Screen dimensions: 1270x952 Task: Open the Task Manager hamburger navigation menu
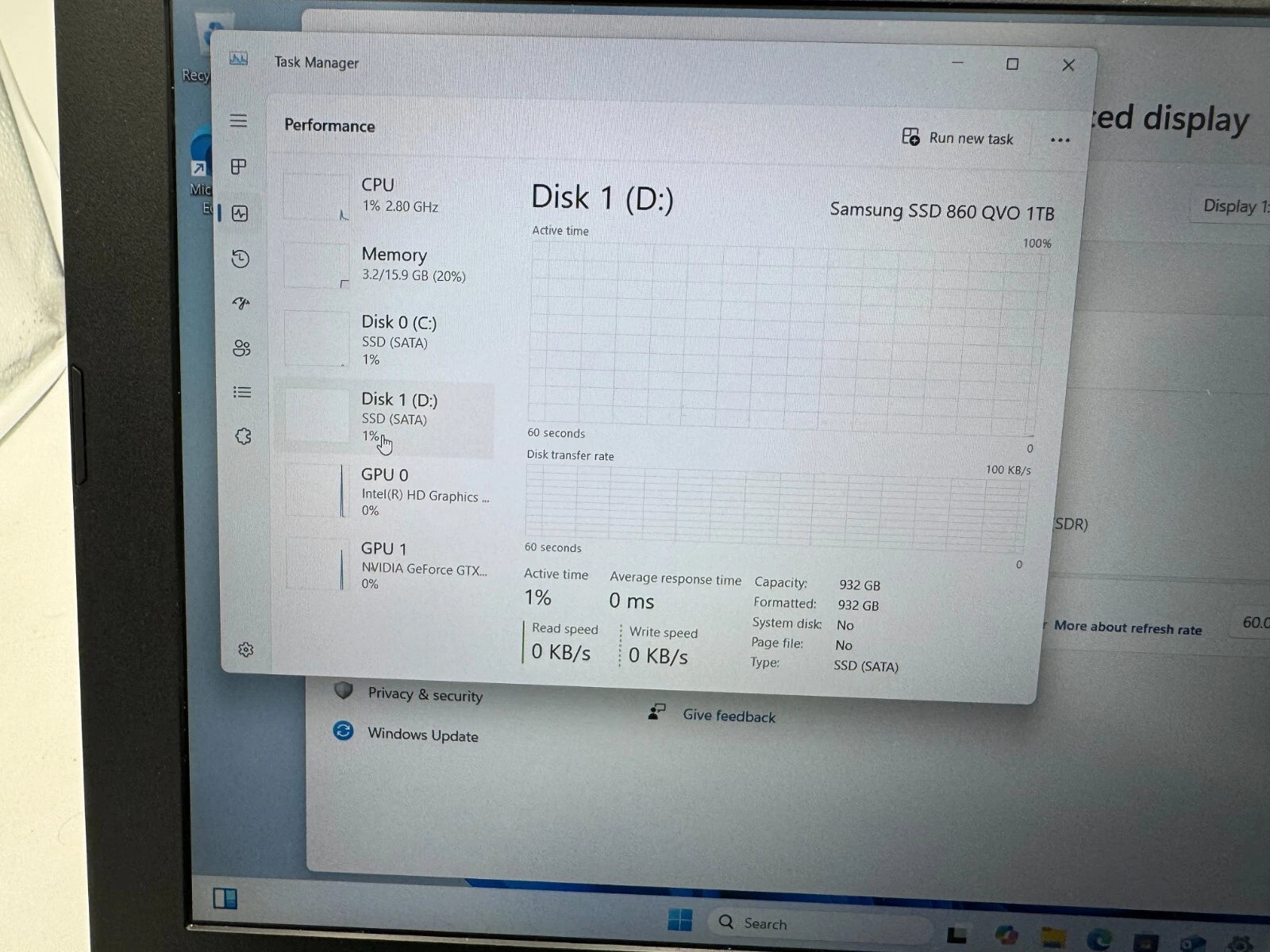tap(239, 121)
